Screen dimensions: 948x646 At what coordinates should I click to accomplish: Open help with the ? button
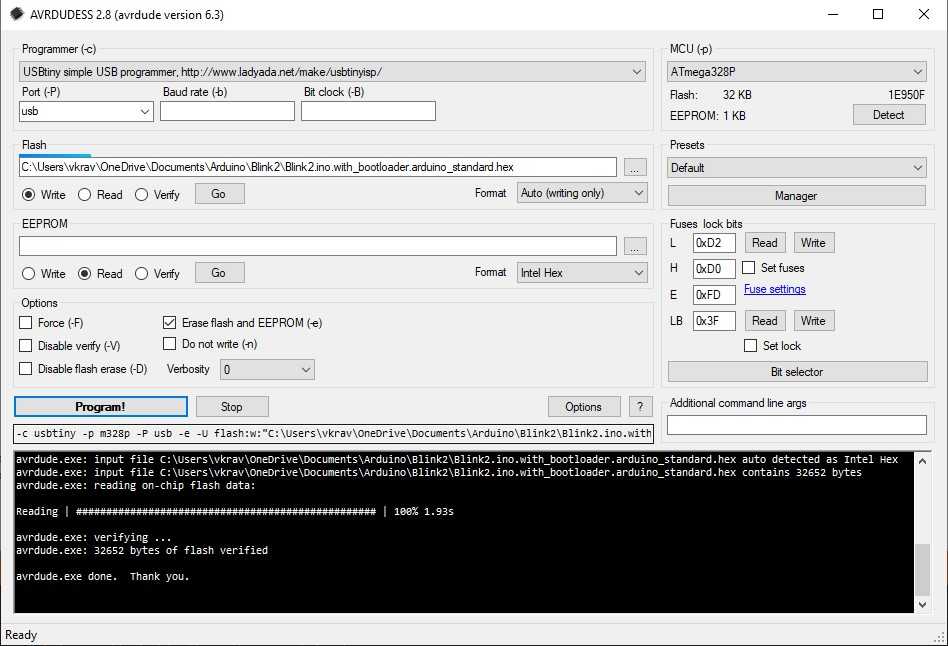[640, 407]
